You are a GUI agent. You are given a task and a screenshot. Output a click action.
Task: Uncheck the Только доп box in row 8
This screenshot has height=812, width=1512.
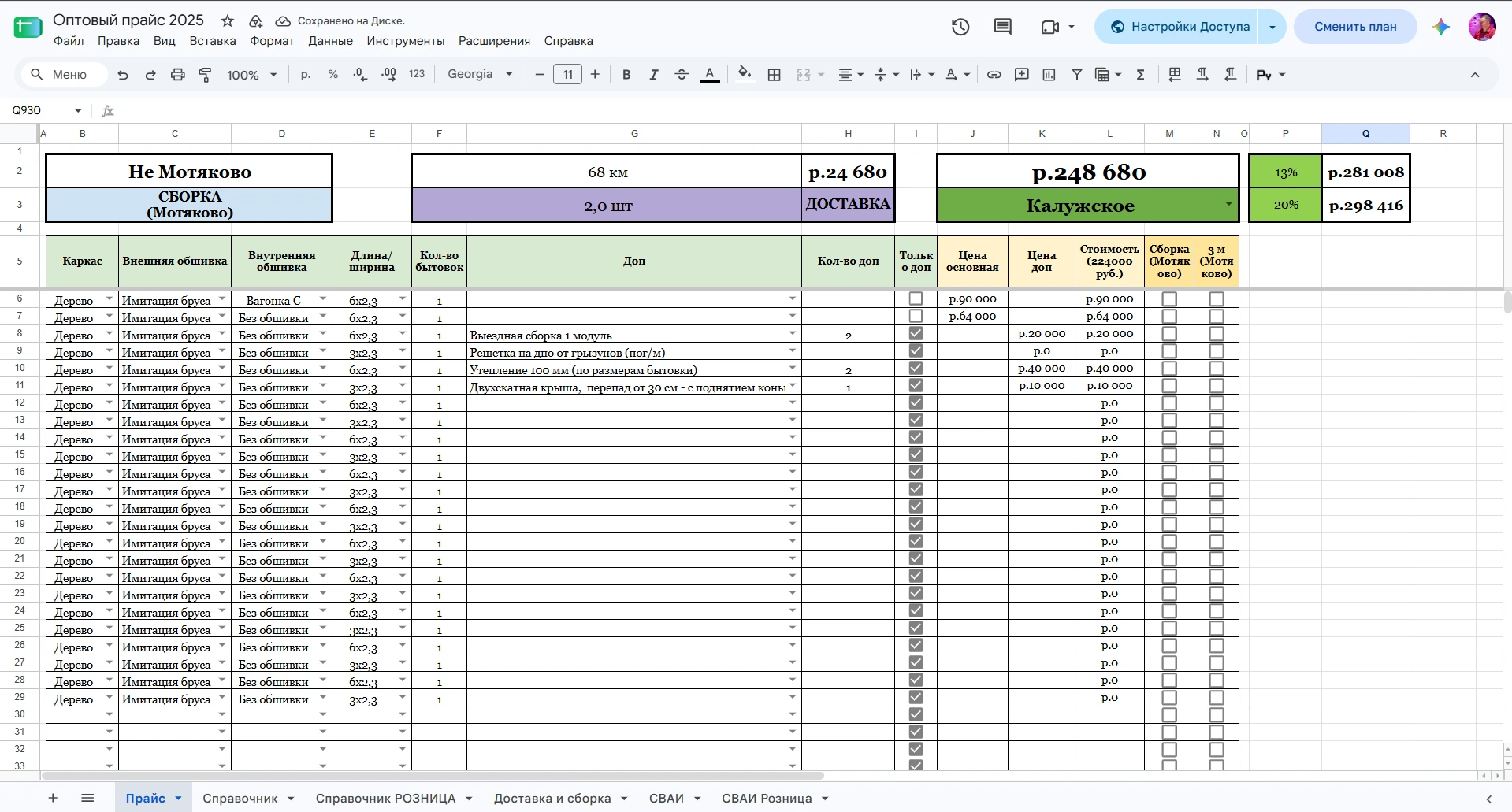click(x=916, y=333)
